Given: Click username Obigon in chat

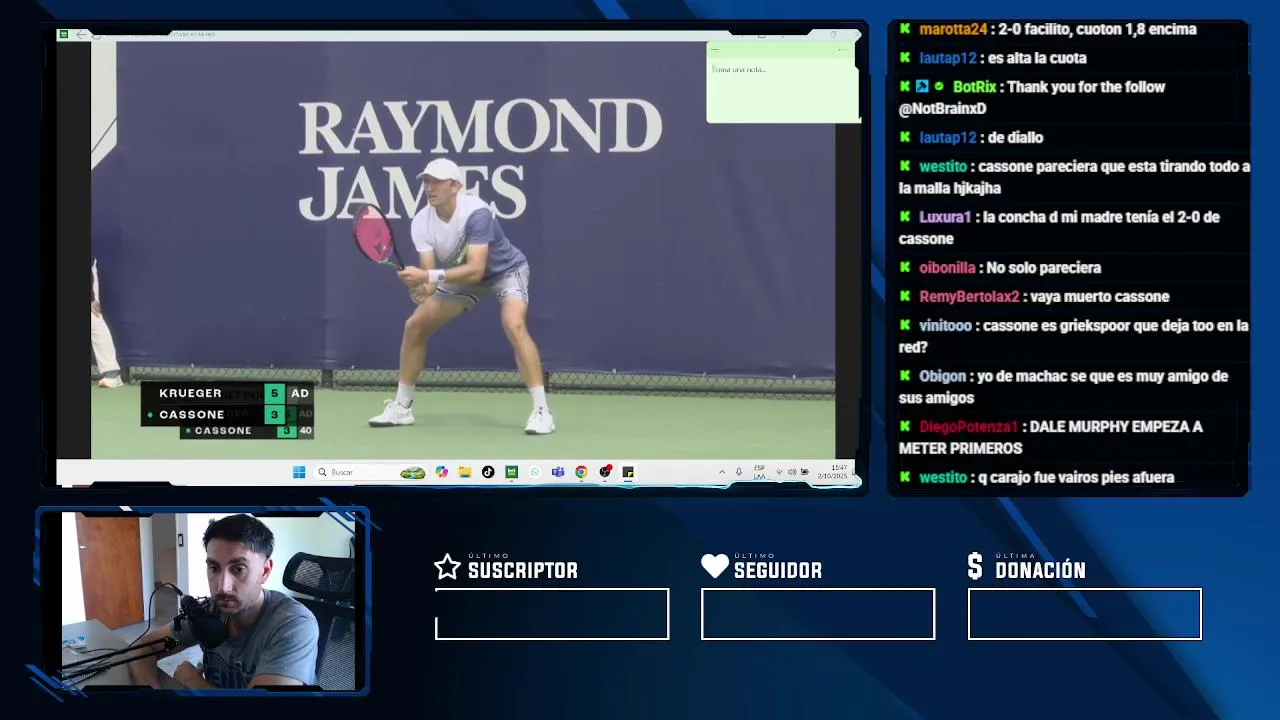Looking at the screenshot, I should click(942, 377).
